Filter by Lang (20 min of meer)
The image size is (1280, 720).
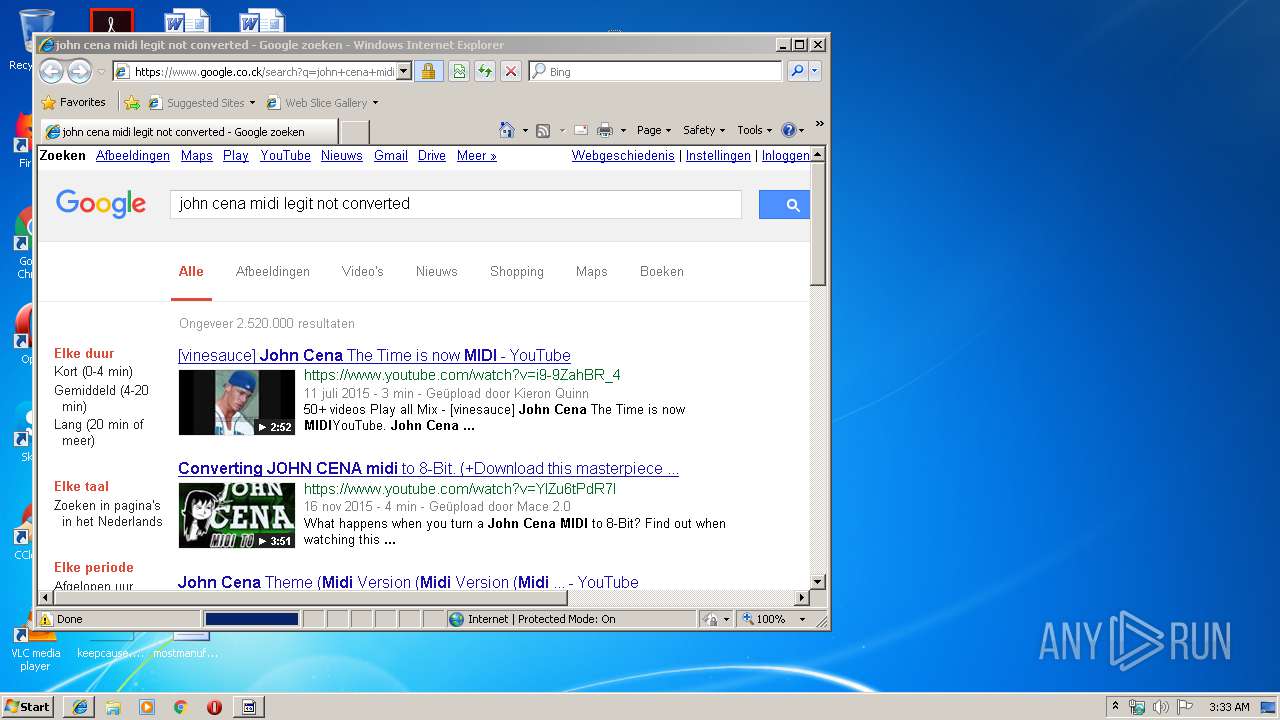[99, 432]
